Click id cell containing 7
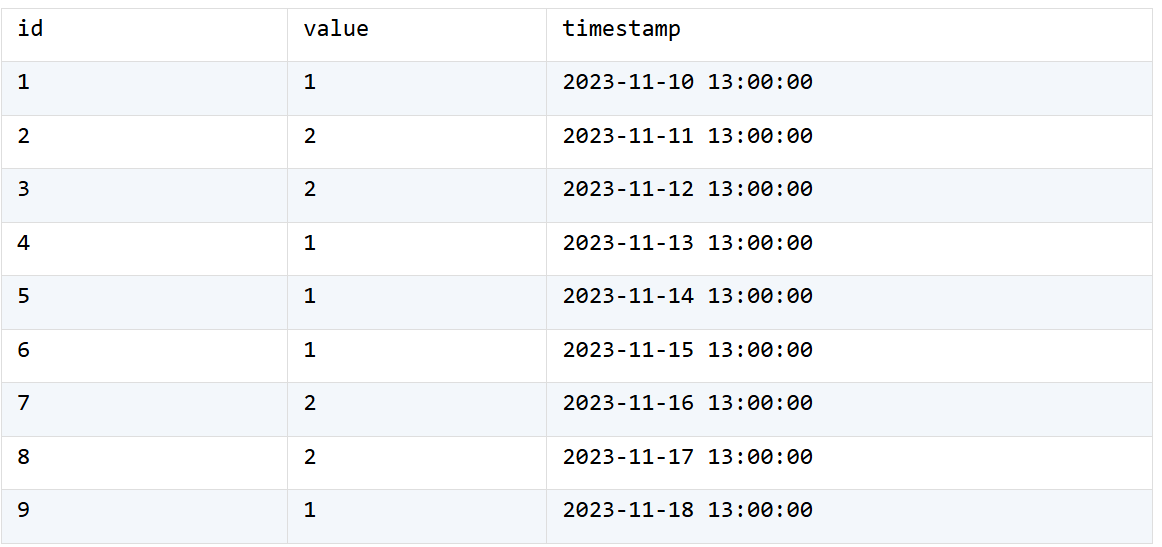 click(x=145, y=409)
